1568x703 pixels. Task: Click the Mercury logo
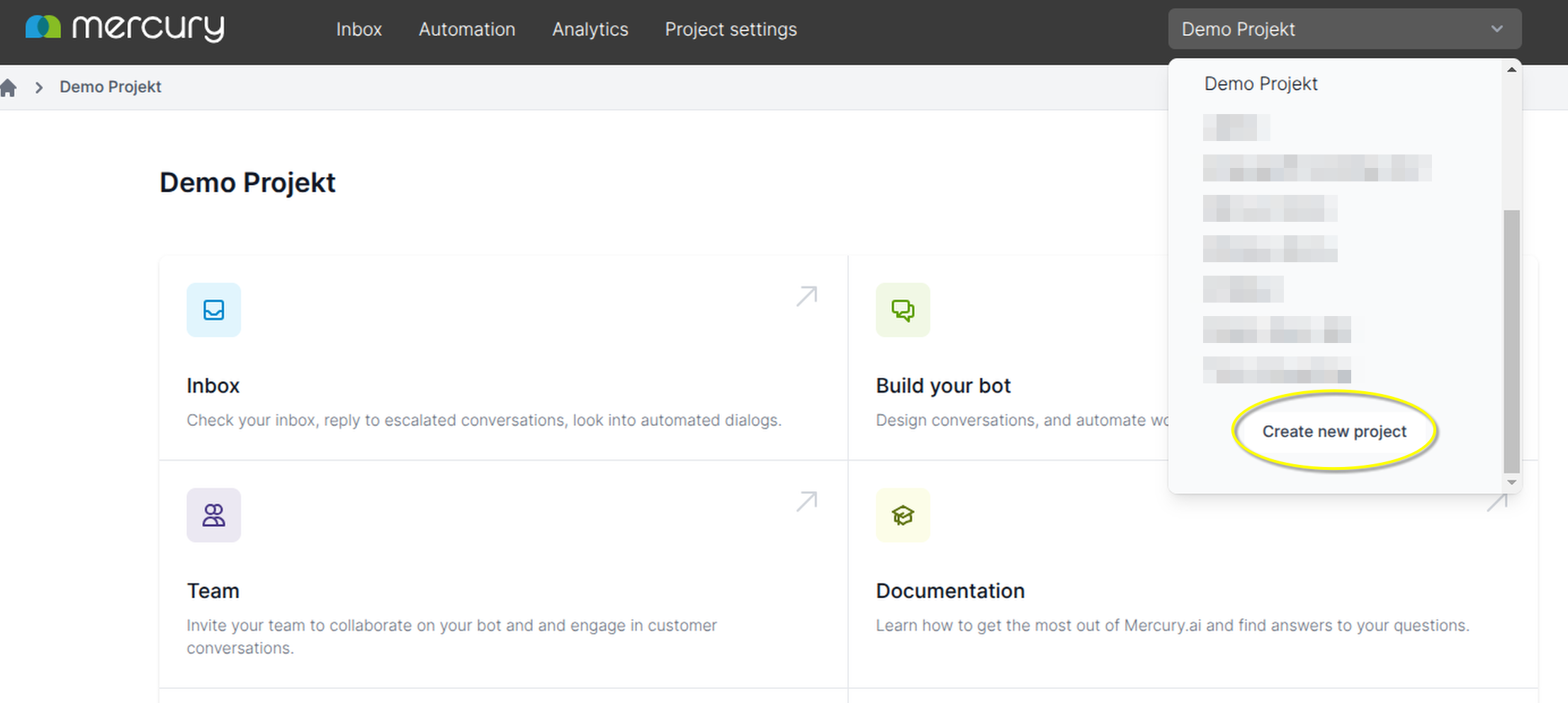(125, 28)
